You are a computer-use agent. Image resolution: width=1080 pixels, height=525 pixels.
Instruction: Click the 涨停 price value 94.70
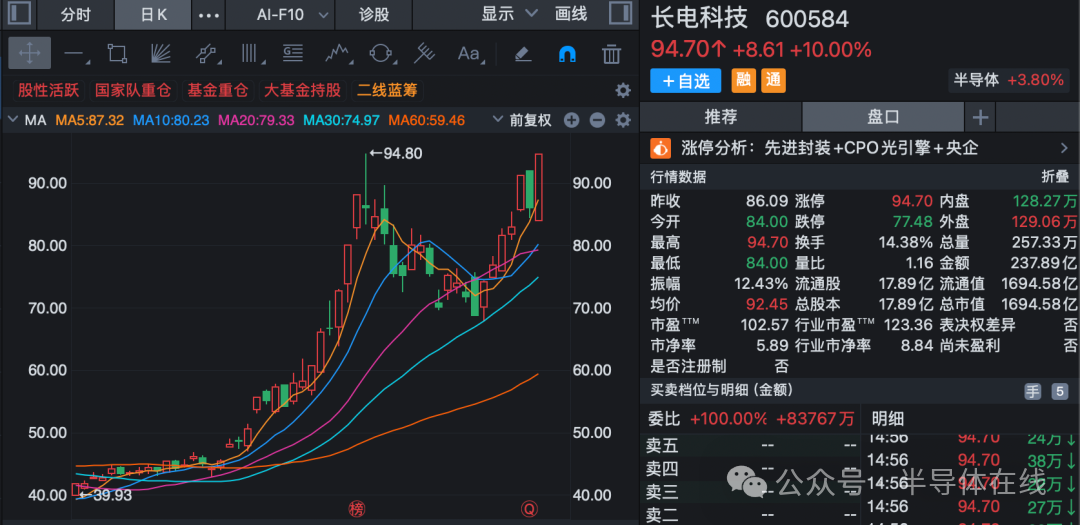coord(912,202)
